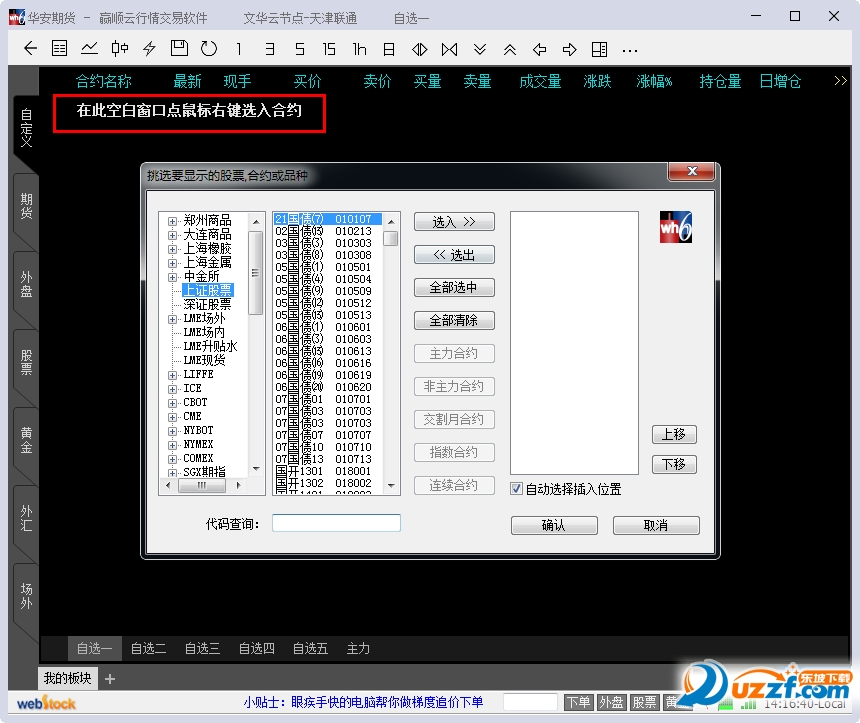Image resolution: width=860 pixels, height=723 pixels.
Task: Click the diamond-shaped chart tool icon
Action: click(x=420, y=49)
